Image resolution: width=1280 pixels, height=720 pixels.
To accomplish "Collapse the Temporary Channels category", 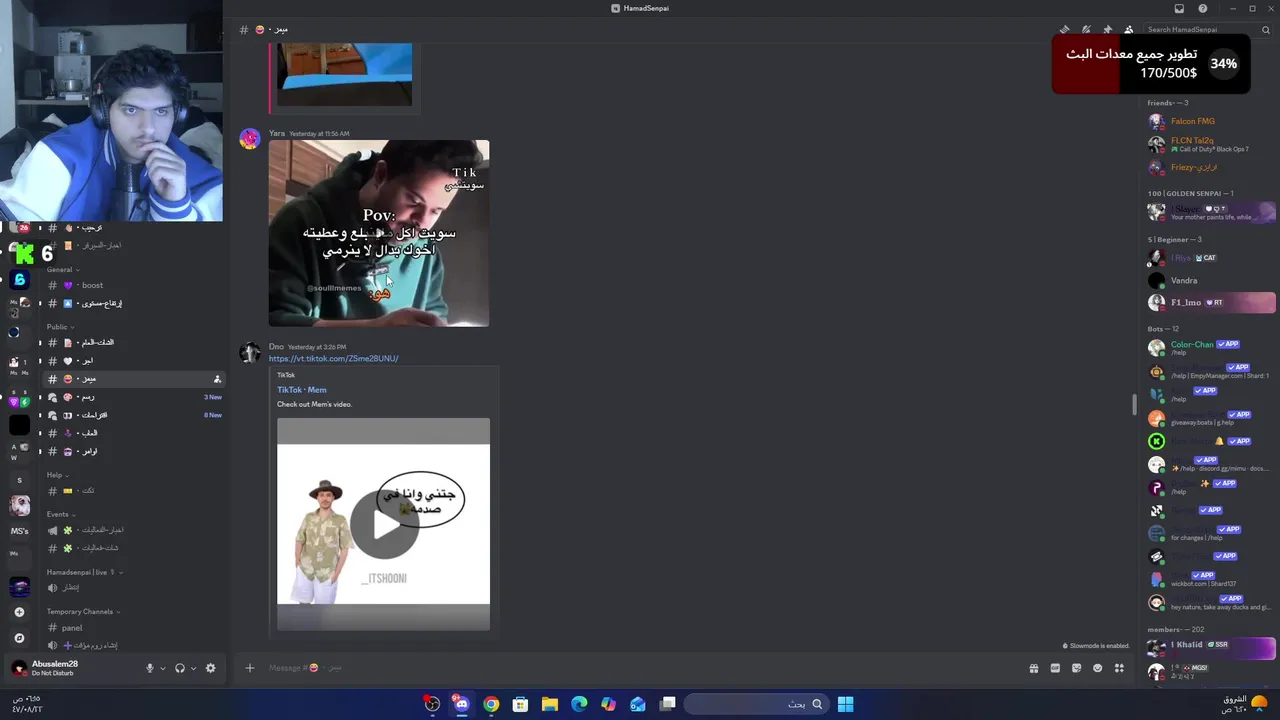I will [83, 611].
